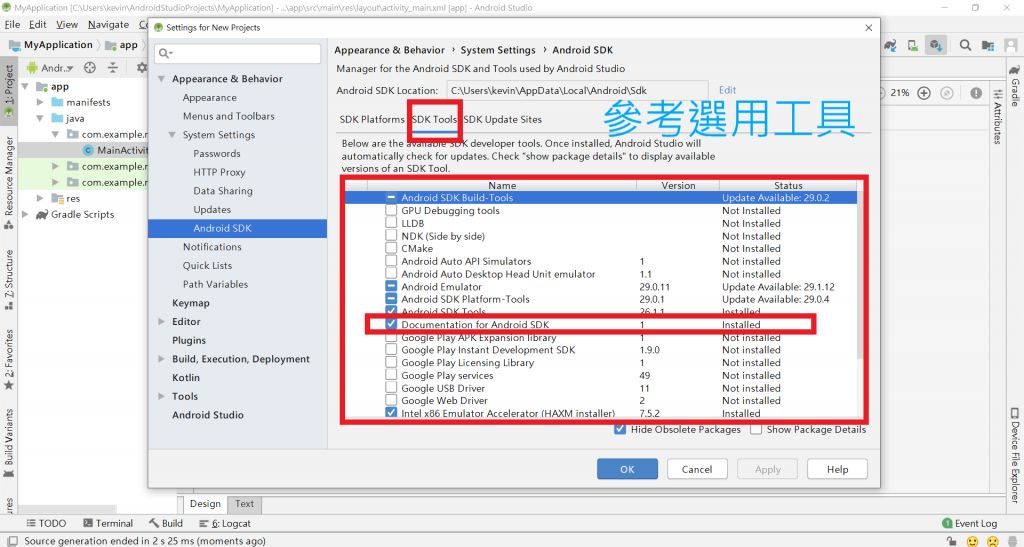Collapse Appearance & Behavior settings group

click(x=161, y=79)
